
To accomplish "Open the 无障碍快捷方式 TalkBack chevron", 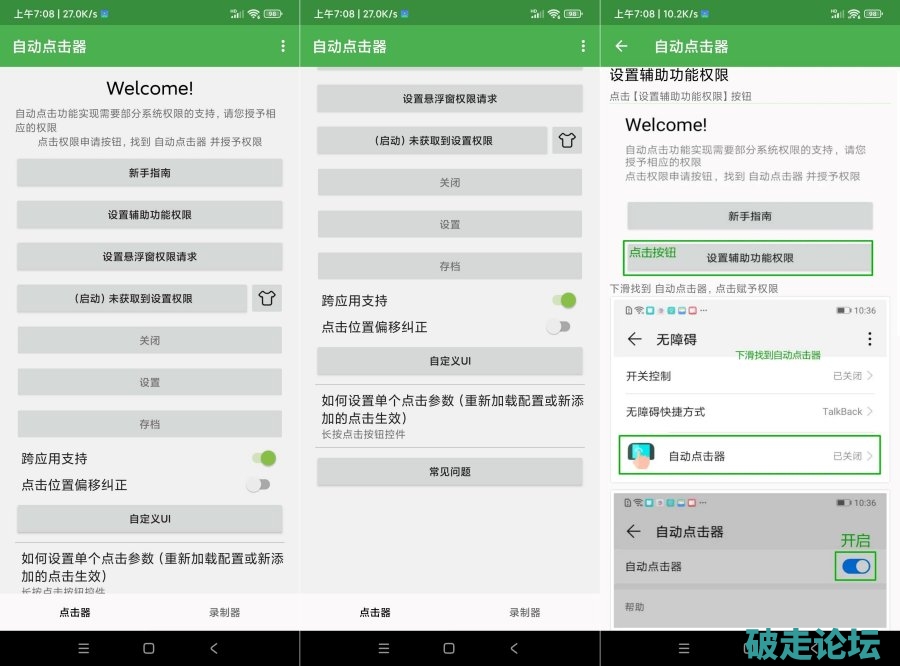I will [x=870, y=411].
